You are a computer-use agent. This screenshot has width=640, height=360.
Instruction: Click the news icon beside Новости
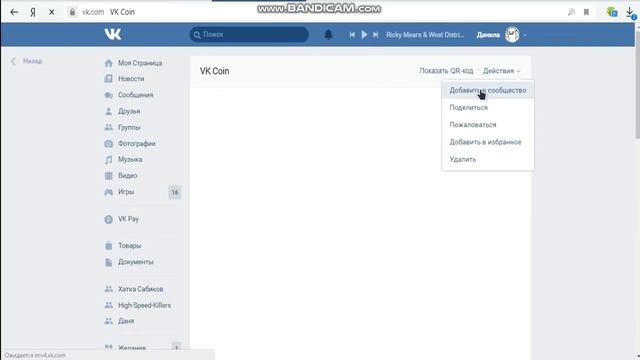[108, 78]
